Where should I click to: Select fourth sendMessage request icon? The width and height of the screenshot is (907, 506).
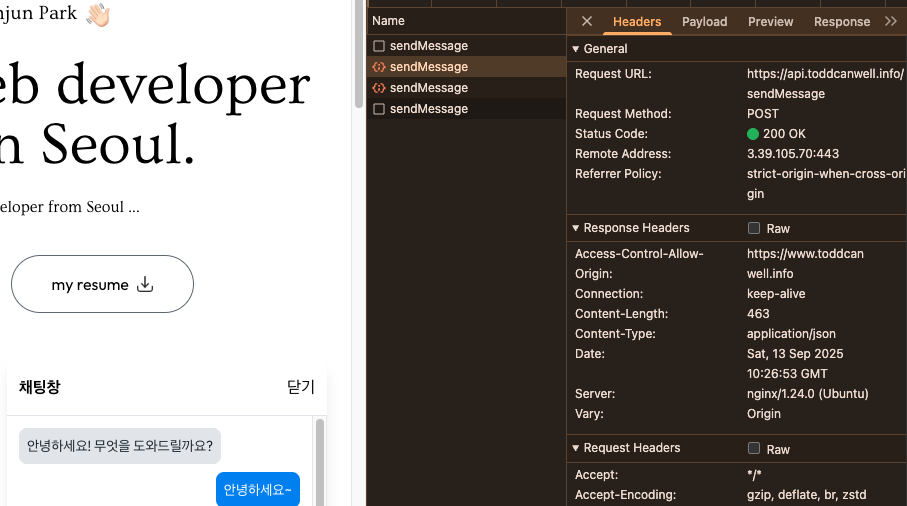379,109
